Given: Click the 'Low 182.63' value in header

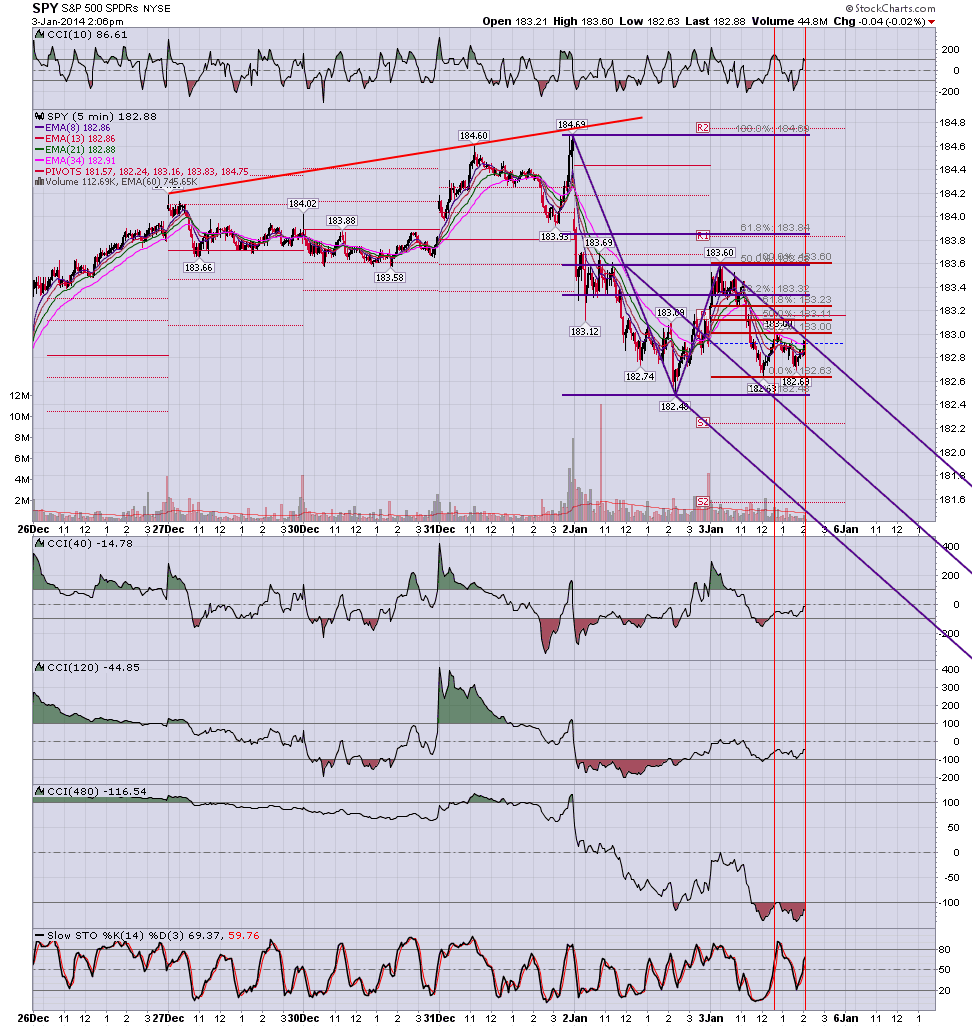Looking at the screenshot, I should click(649, 21).
